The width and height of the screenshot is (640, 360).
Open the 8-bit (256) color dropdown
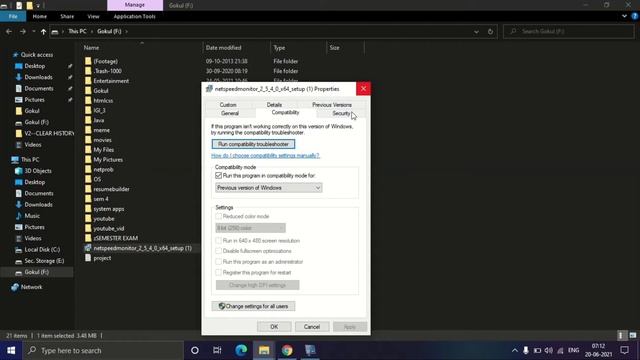tap(250, 228)
